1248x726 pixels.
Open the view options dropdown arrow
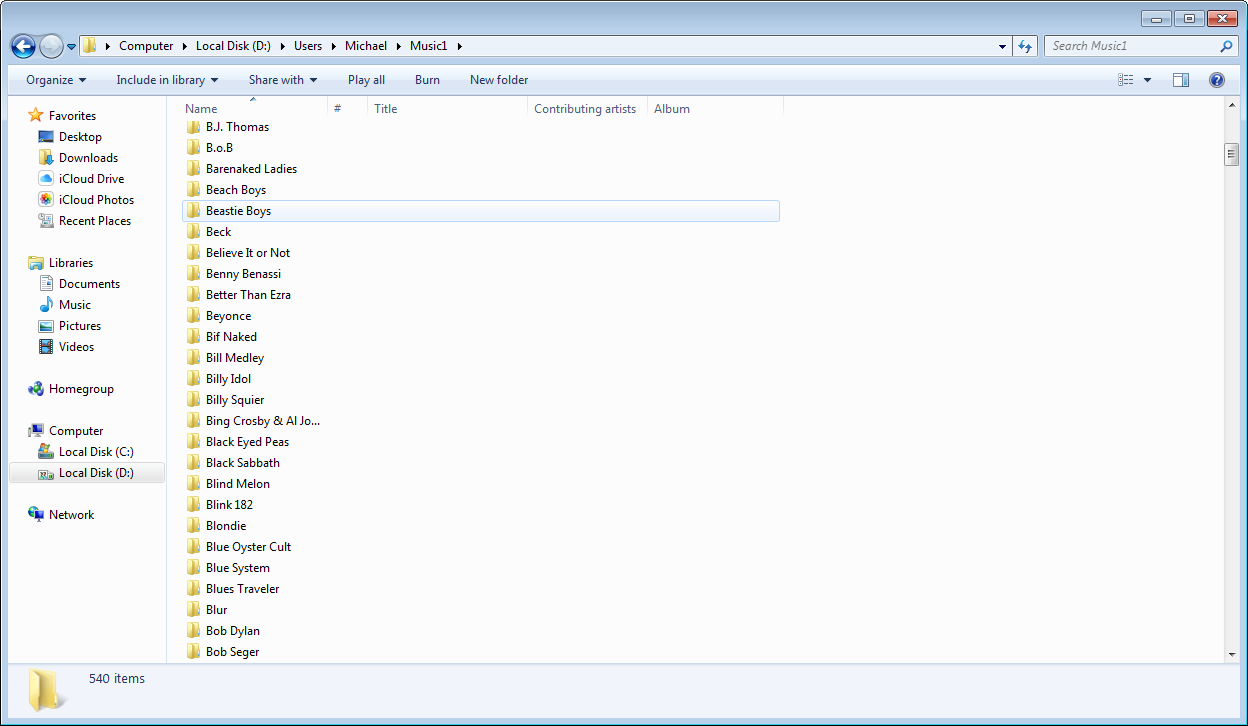click(1147, 80)
